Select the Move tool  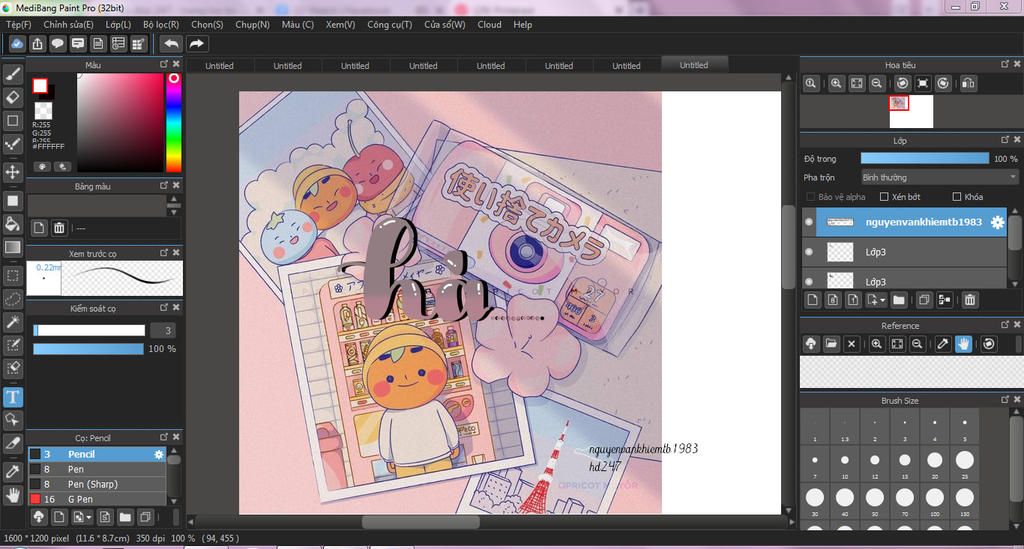coord(13,172)
